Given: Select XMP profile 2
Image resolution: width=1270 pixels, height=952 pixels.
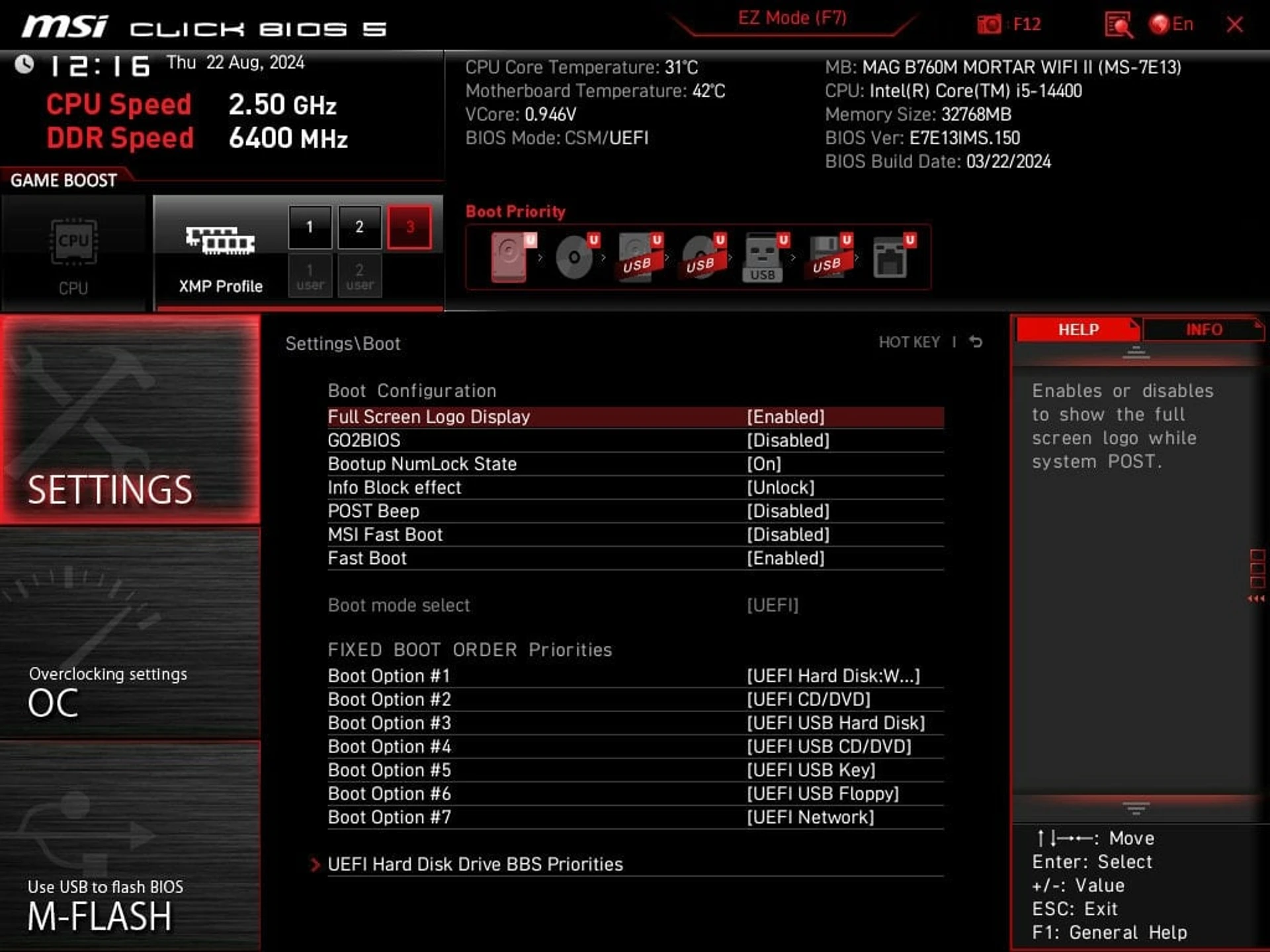Looking at the screenshot, I should click(359, 227).
